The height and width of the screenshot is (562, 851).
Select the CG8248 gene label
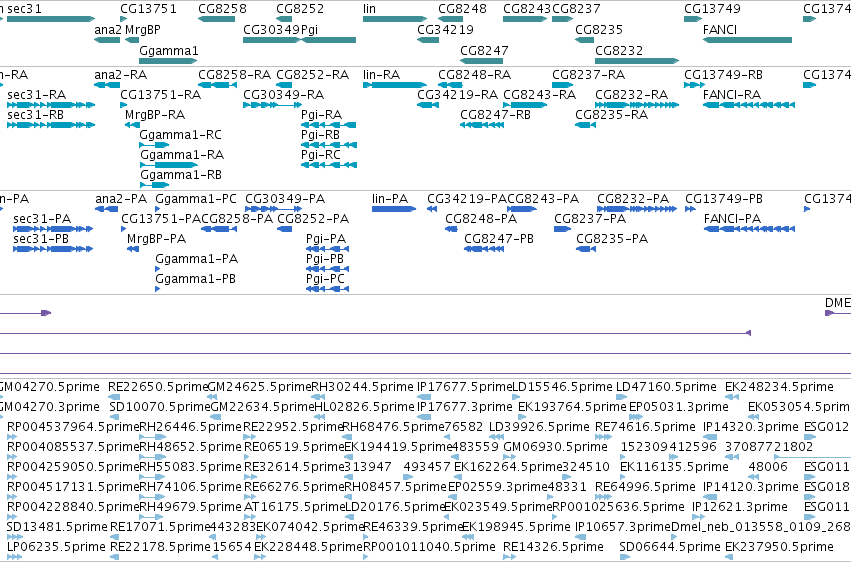click(462, 9)
